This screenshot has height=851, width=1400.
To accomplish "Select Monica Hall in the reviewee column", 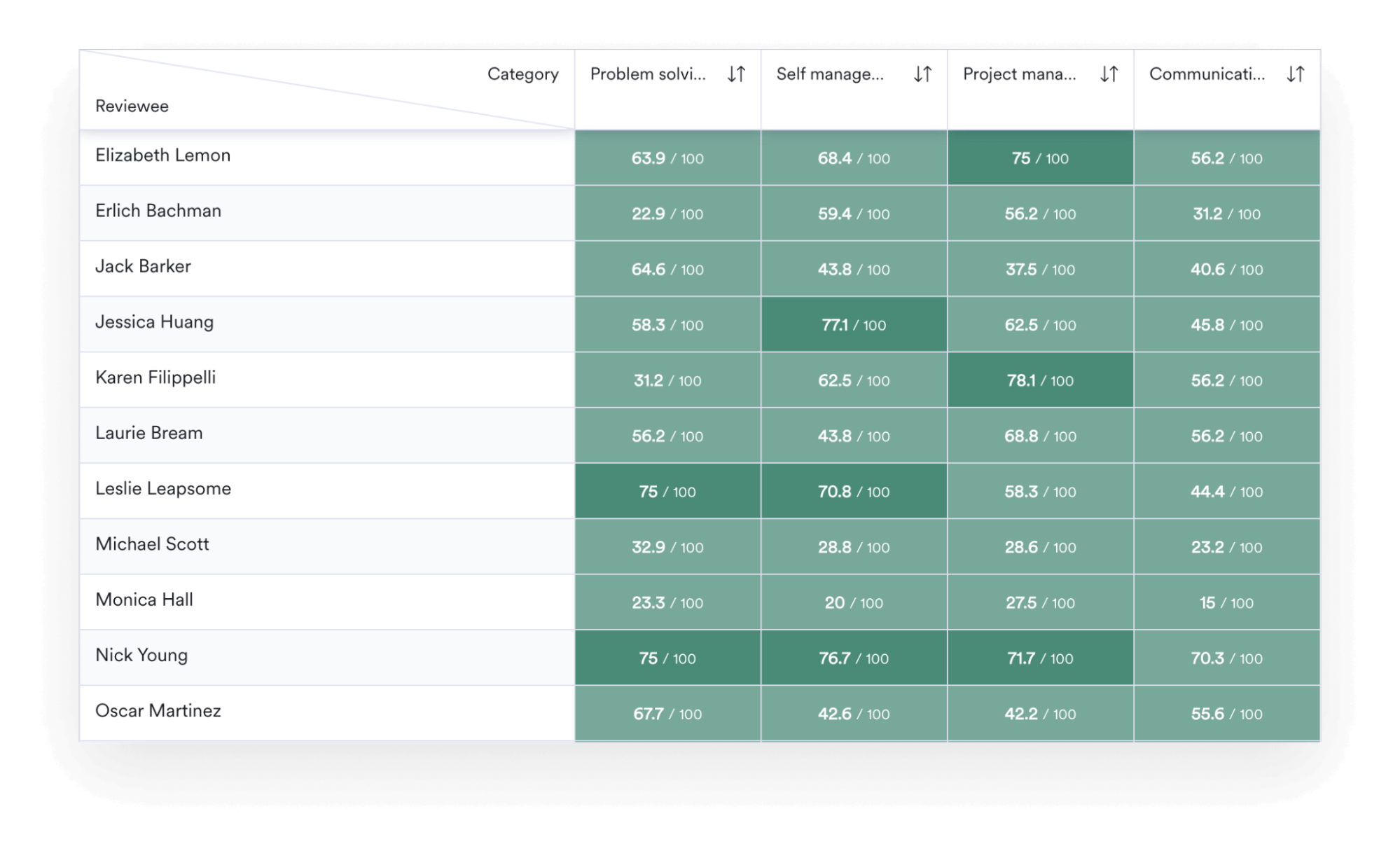I will point(143,600).
